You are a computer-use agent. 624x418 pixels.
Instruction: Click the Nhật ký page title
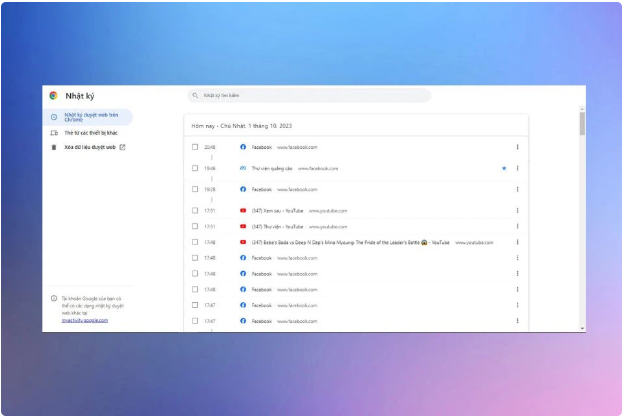pos(80,96)
